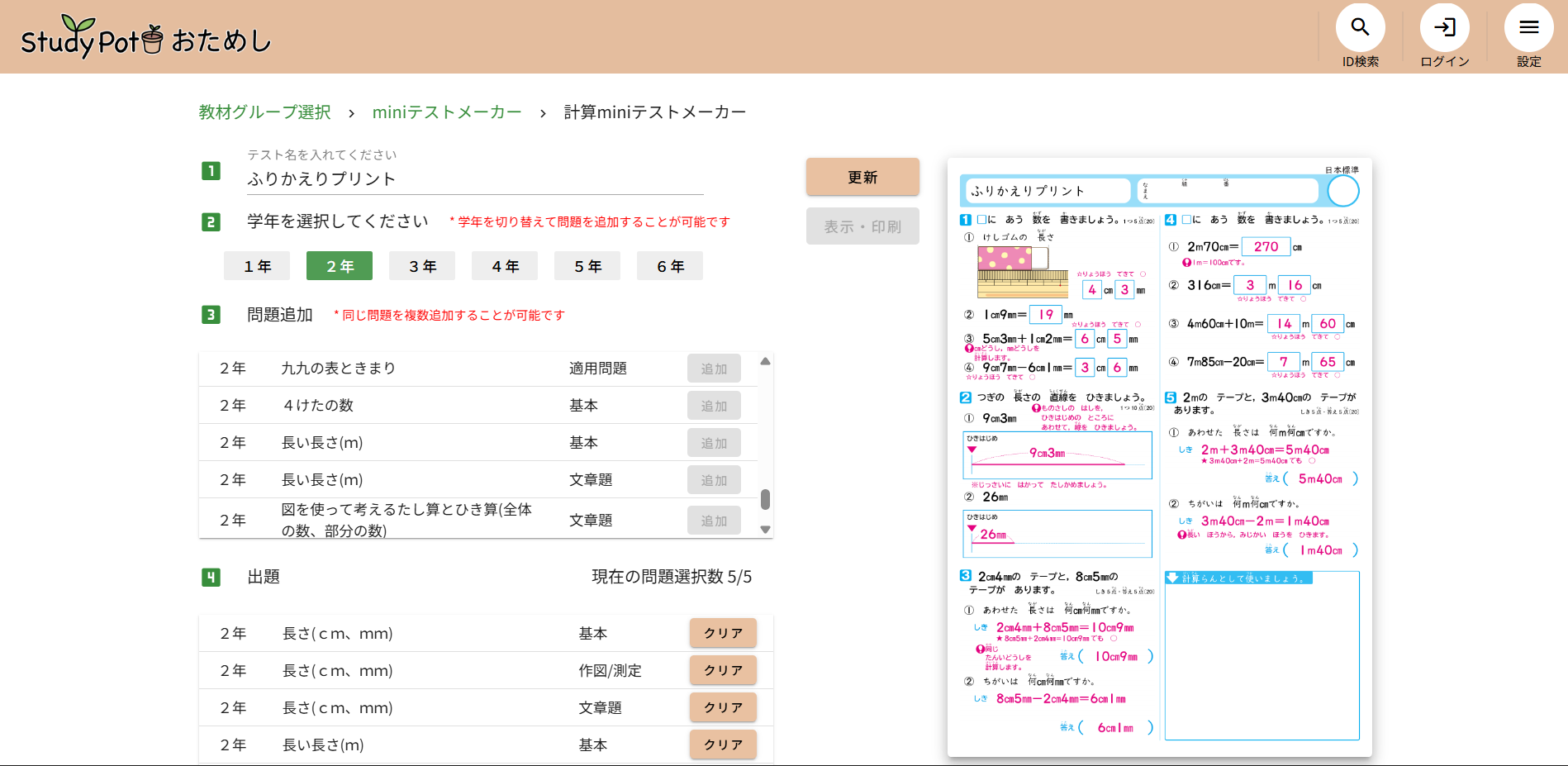Image resolution: width=1568 pixels, height=766 pixels.
Task: Select grade 3年
Action: tap(422, 266)
